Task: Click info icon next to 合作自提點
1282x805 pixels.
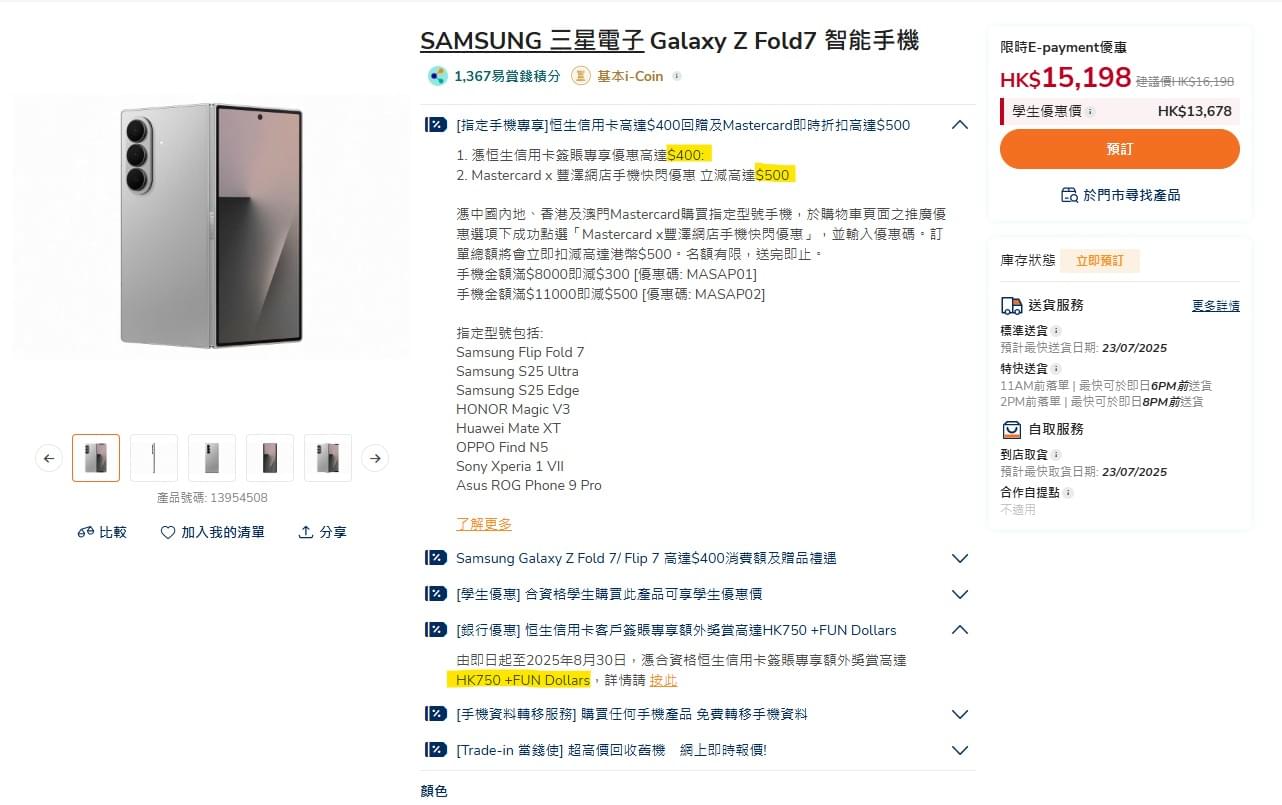Action: [x=1068, y=493]
